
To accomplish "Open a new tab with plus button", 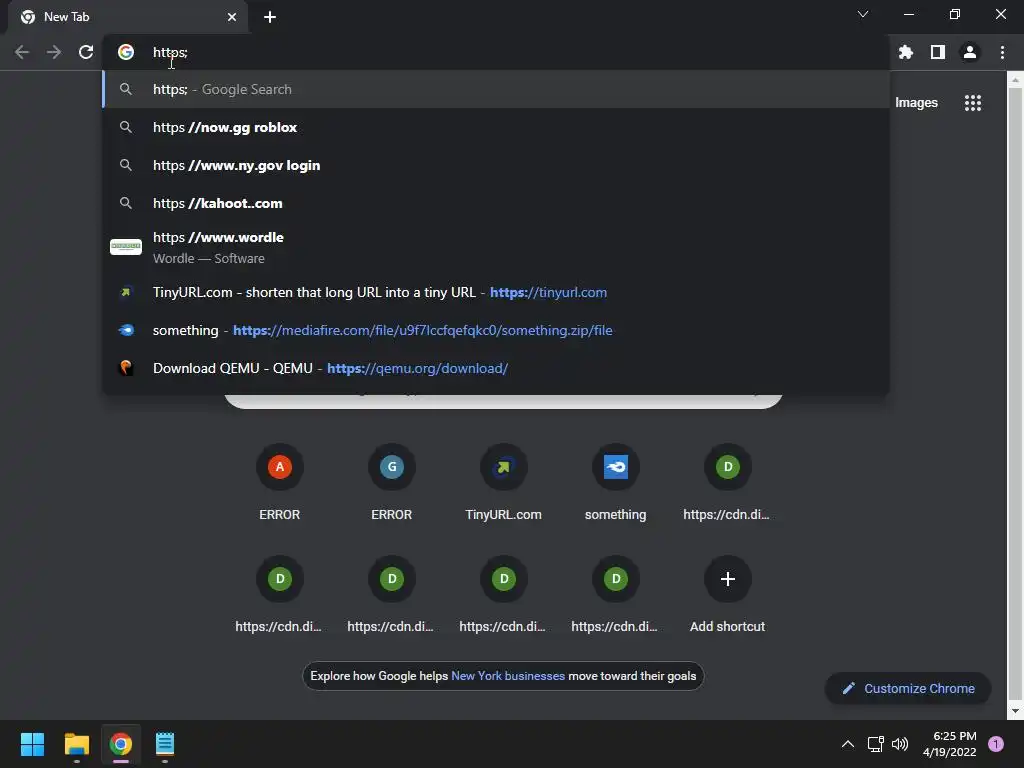I will (x=270, y=17).
